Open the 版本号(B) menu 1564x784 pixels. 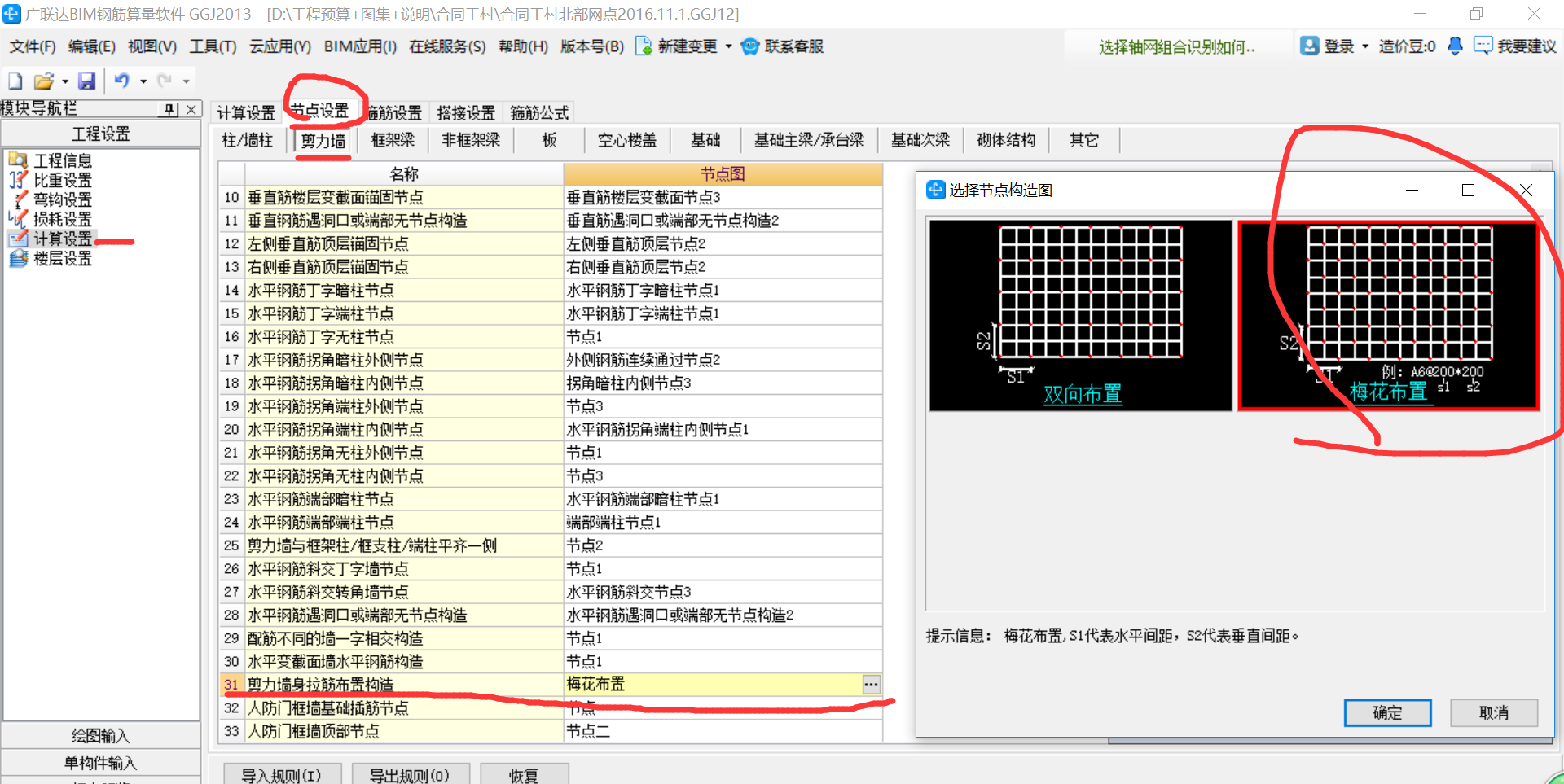click(592, 46)
